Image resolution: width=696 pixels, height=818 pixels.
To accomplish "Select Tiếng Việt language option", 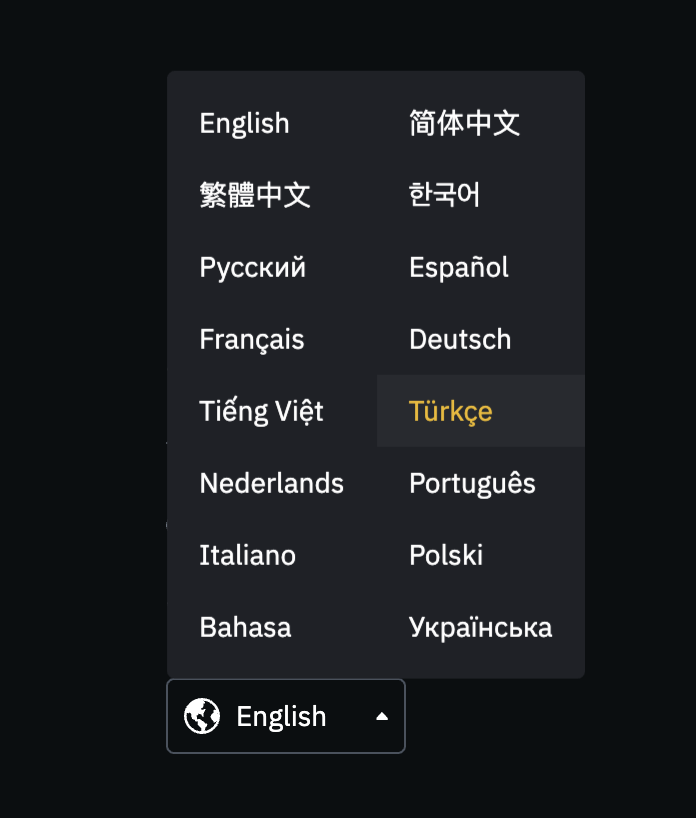I will (261, 412).
